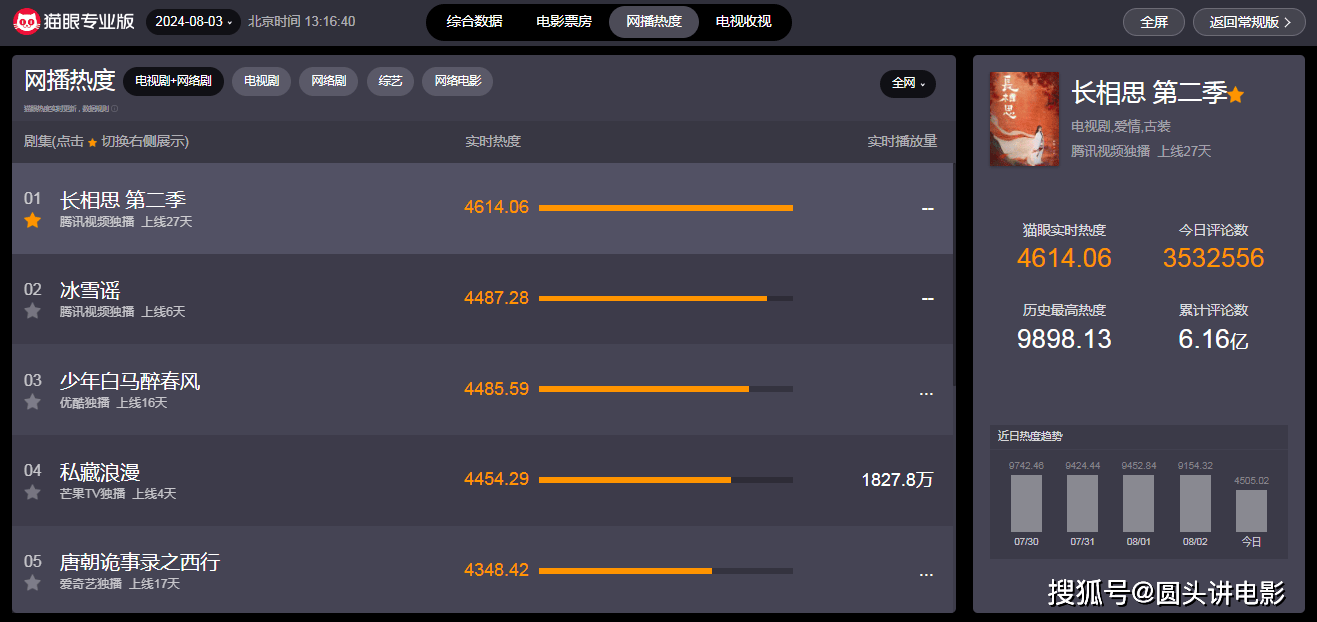Screen dimensions: 1317x622
Task: Click the 4485.59 heat value
Action: pos(496,389)
